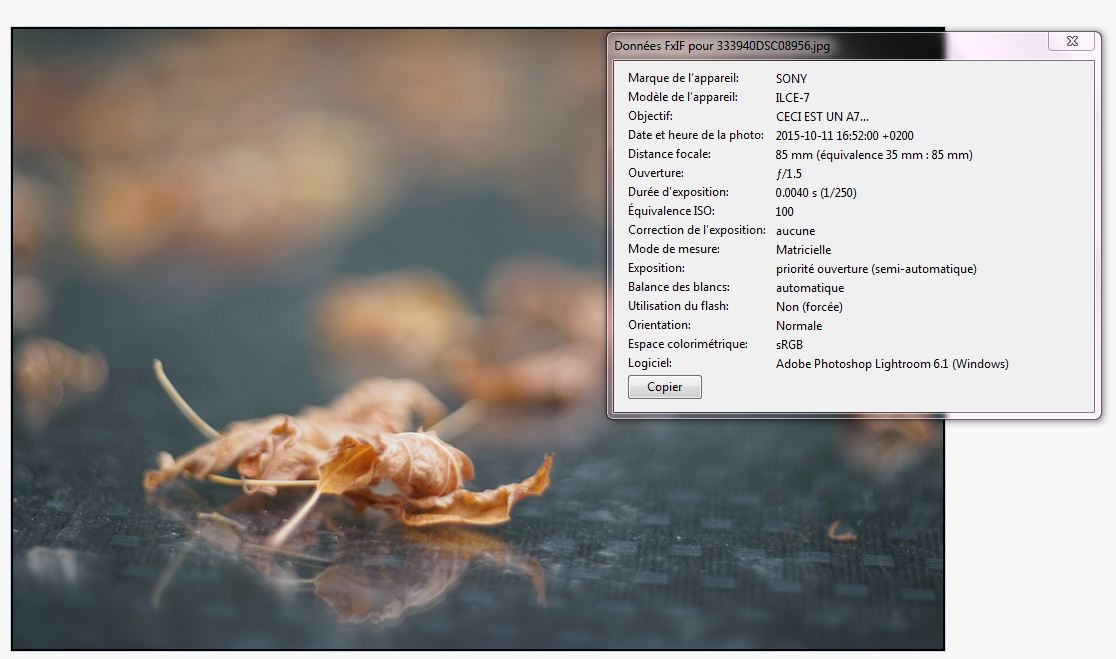The width and height of the screenshot is (1116, 659).
Task: Click the dialog title 'Données FxIF pour 333940DSC08956.jpg'
Action: (722, 46)
